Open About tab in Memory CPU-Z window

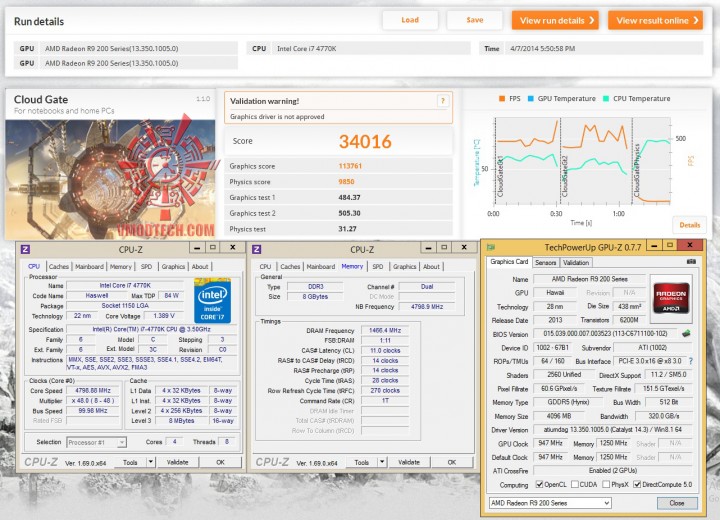[x=431, y=266]
